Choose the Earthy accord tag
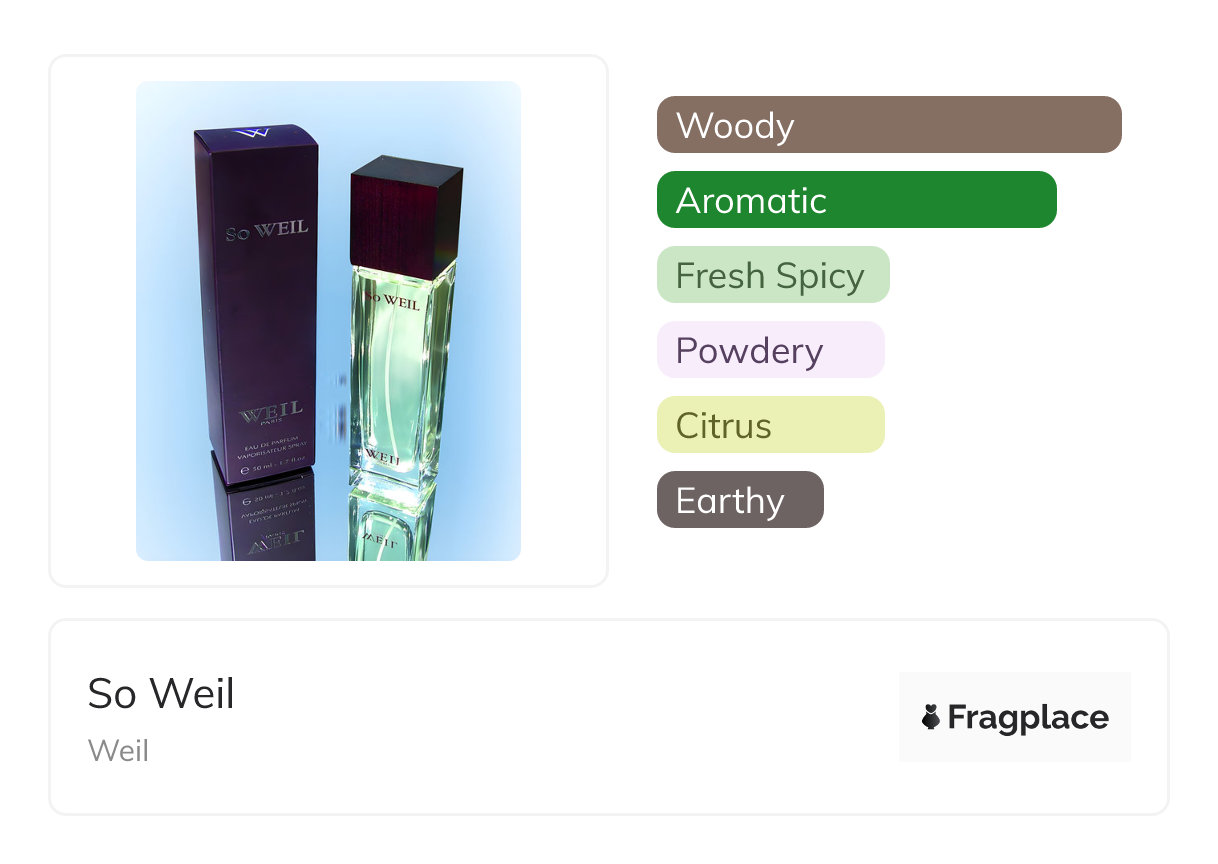Screen dimensions: 1218x864 coord(739,500)
